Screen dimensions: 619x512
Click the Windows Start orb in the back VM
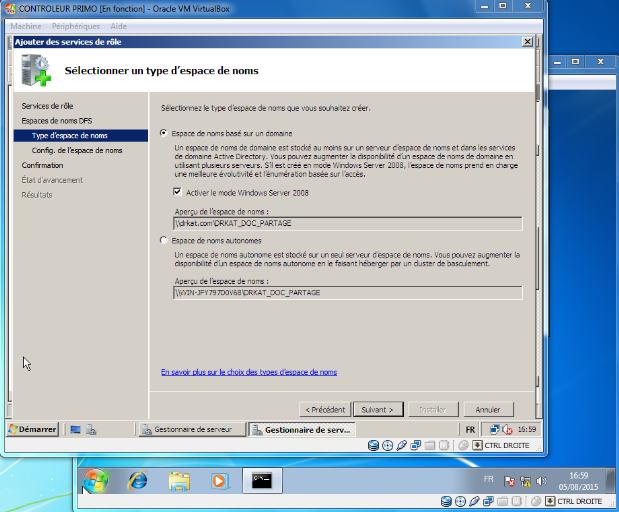[x=95, y=481]
